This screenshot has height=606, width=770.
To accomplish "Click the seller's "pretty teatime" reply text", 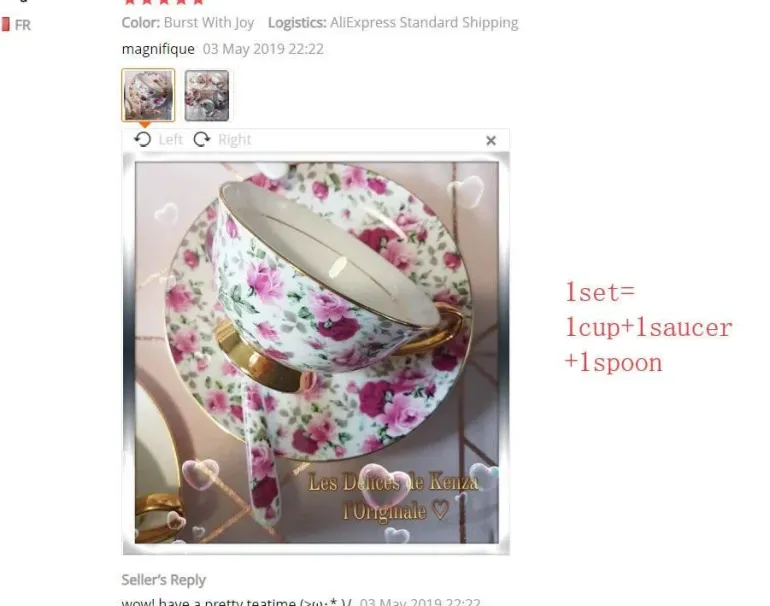I will pos(237,602).
